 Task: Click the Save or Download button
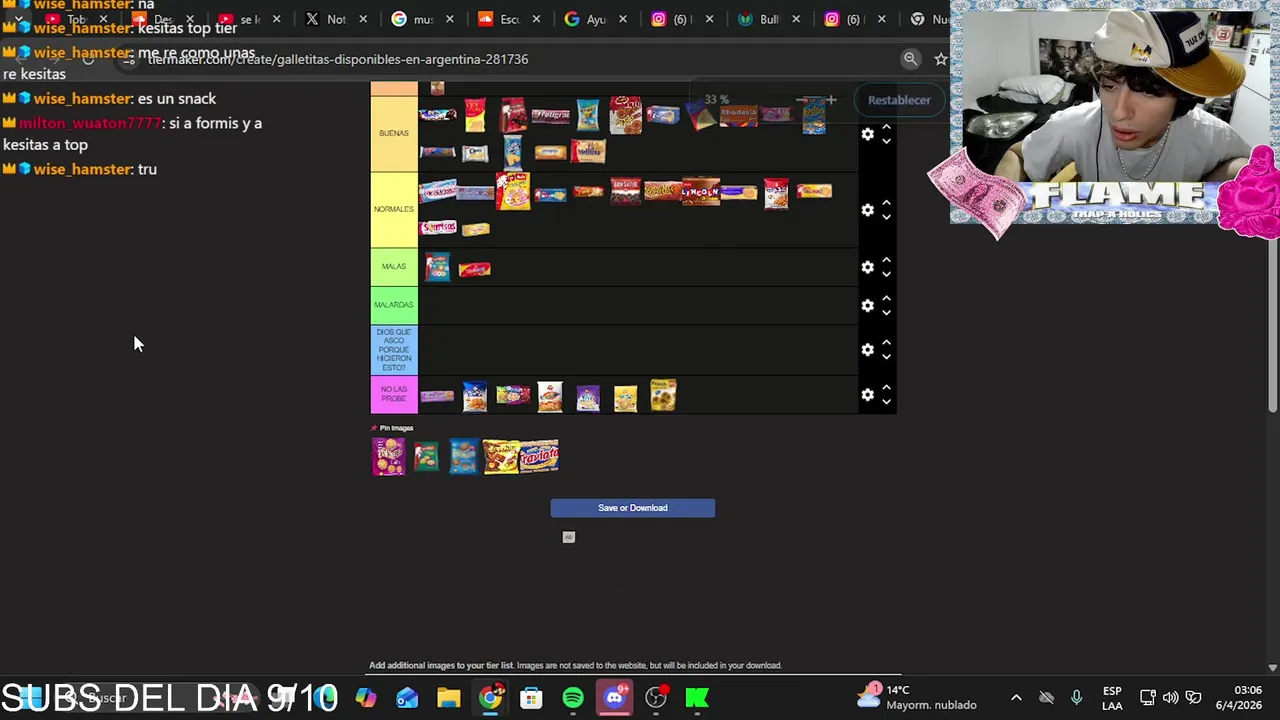tap(632, 508)
